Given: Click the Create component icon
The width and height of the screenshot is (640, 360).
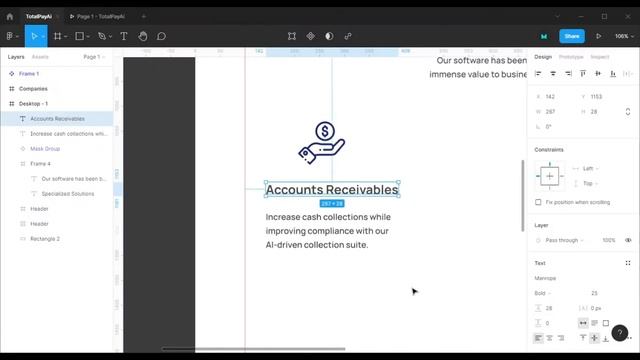Looking at the screenshot, I should tap(311, 36).
